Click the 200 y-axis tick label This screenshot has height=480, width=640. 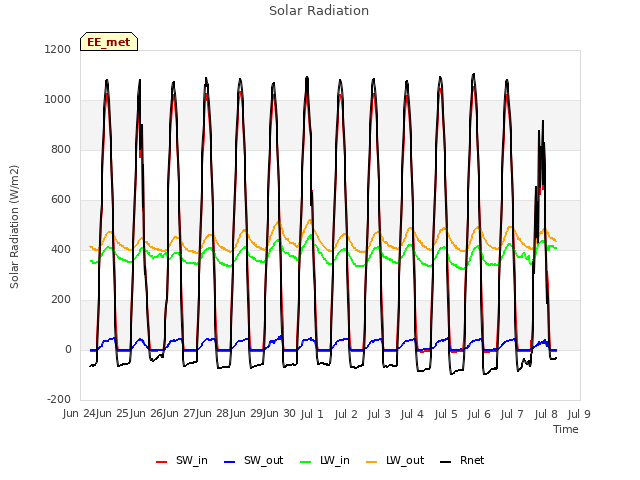point(61,300)
